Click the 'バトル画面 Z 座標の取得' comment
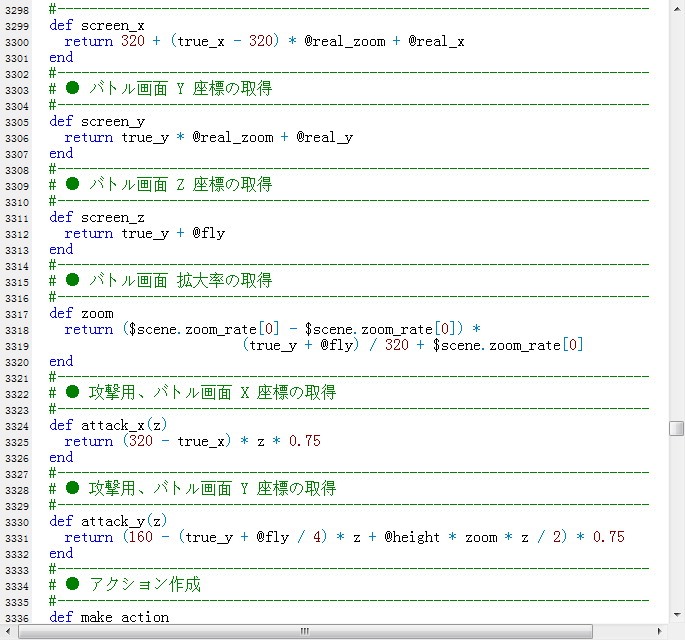 [x=180, y=185]
